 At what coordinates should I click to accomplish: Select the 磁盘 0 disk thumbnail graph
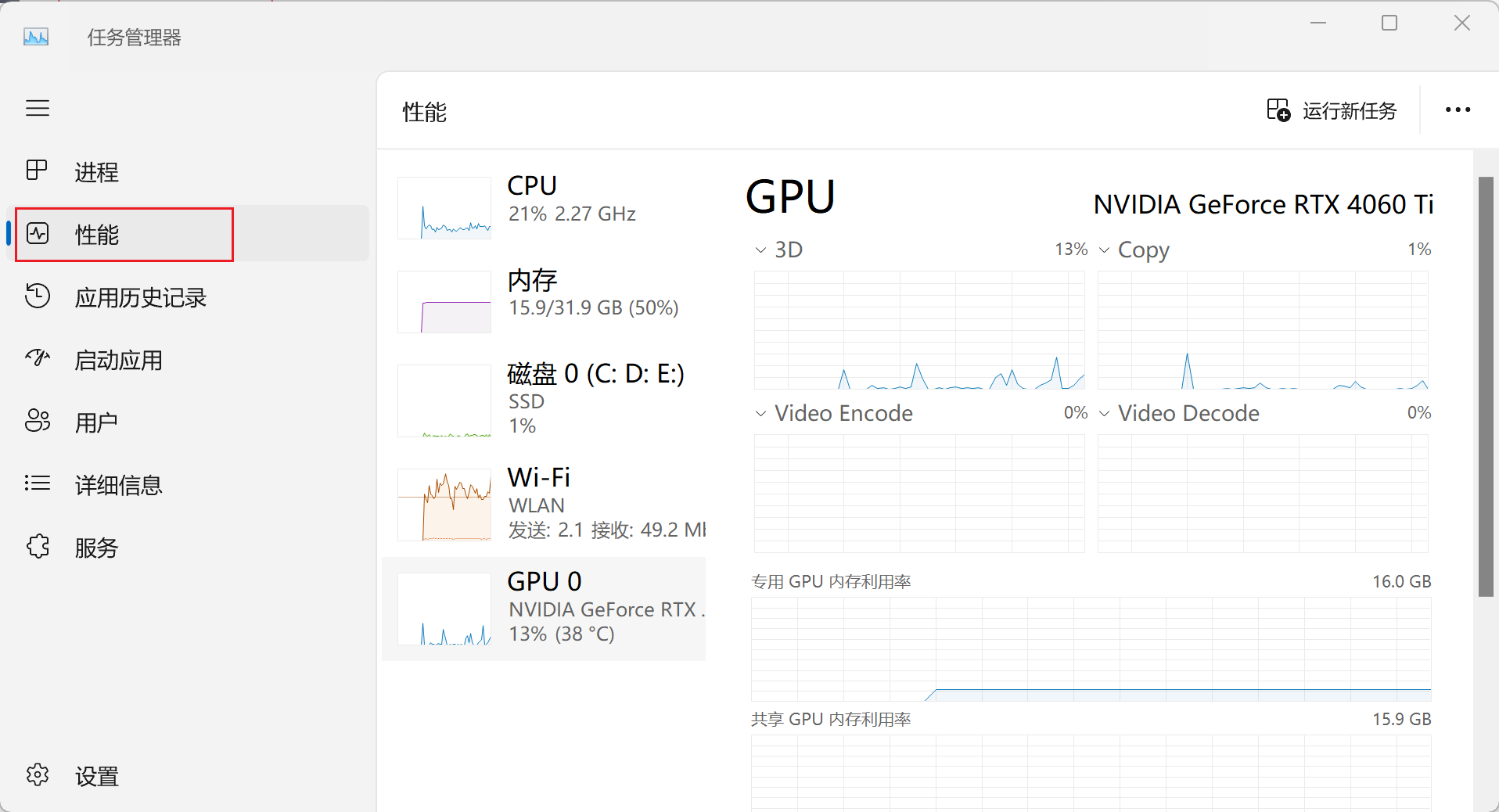point(444,400)
